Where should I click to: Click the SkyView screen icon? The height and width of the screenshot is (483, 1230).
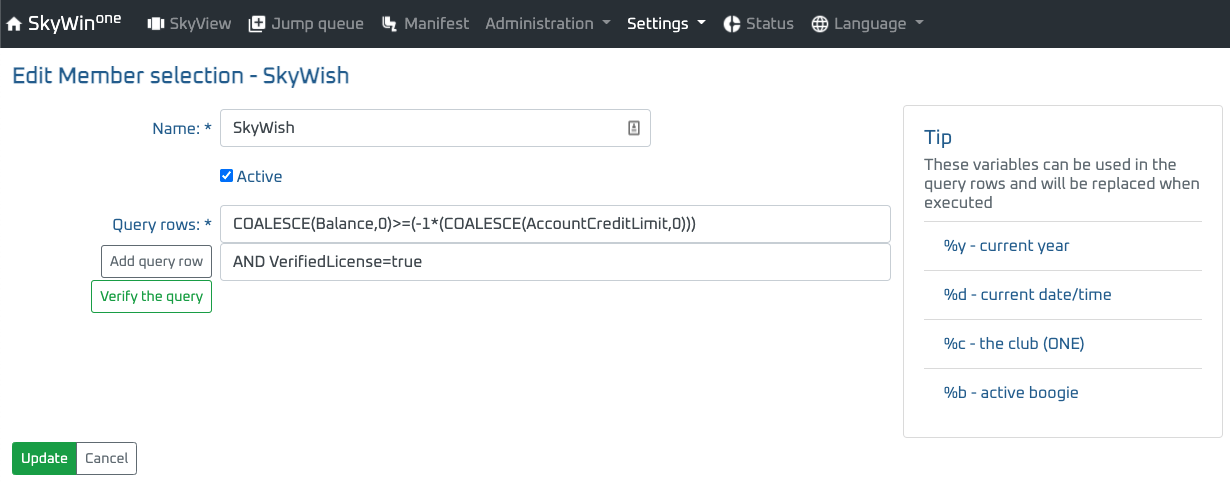tap(155, 24)
